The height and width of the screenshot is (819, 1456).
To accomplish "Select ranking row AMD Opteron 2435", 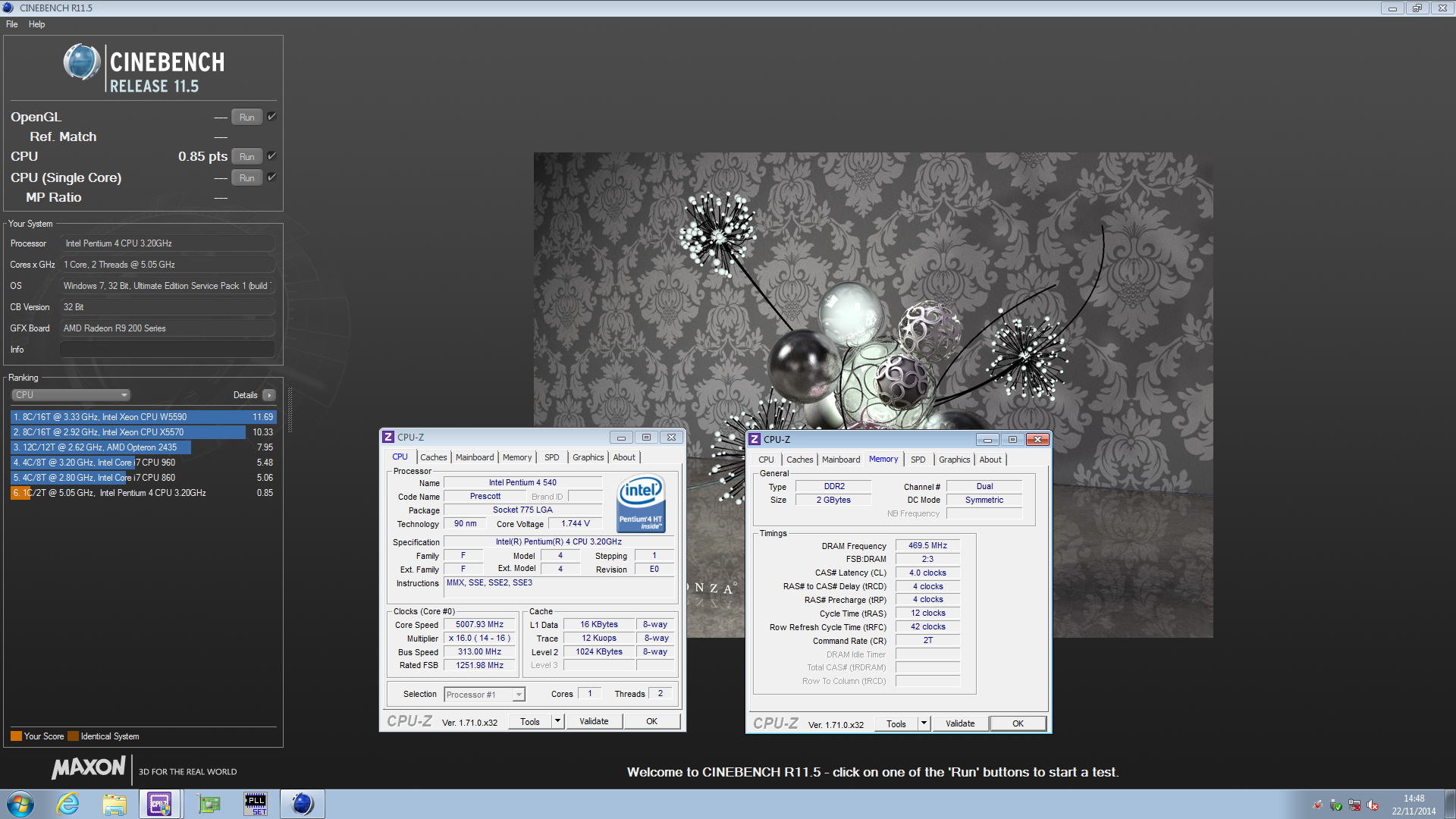I will pos(143,447).
